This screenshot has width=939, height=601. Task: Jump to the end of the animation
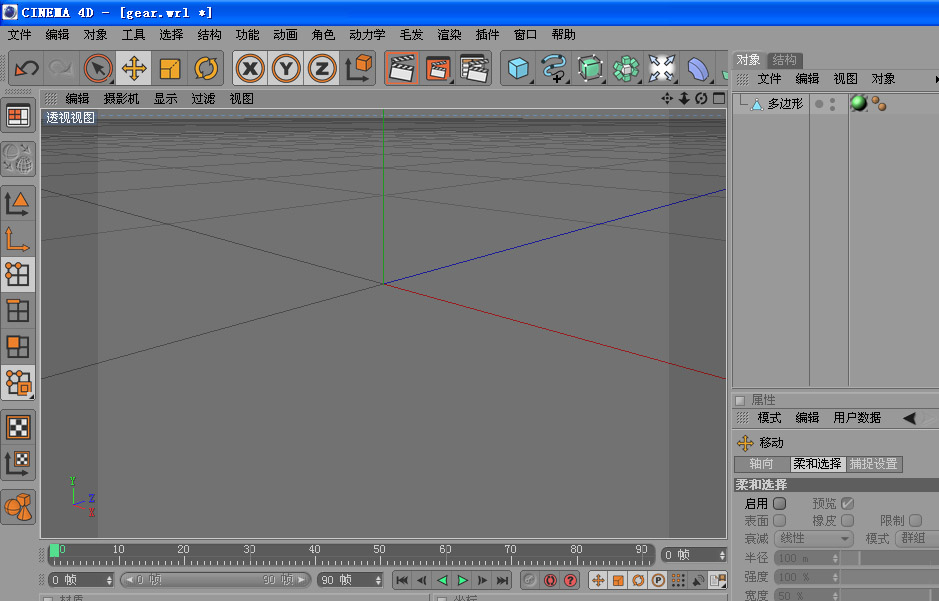click(502, 580)
